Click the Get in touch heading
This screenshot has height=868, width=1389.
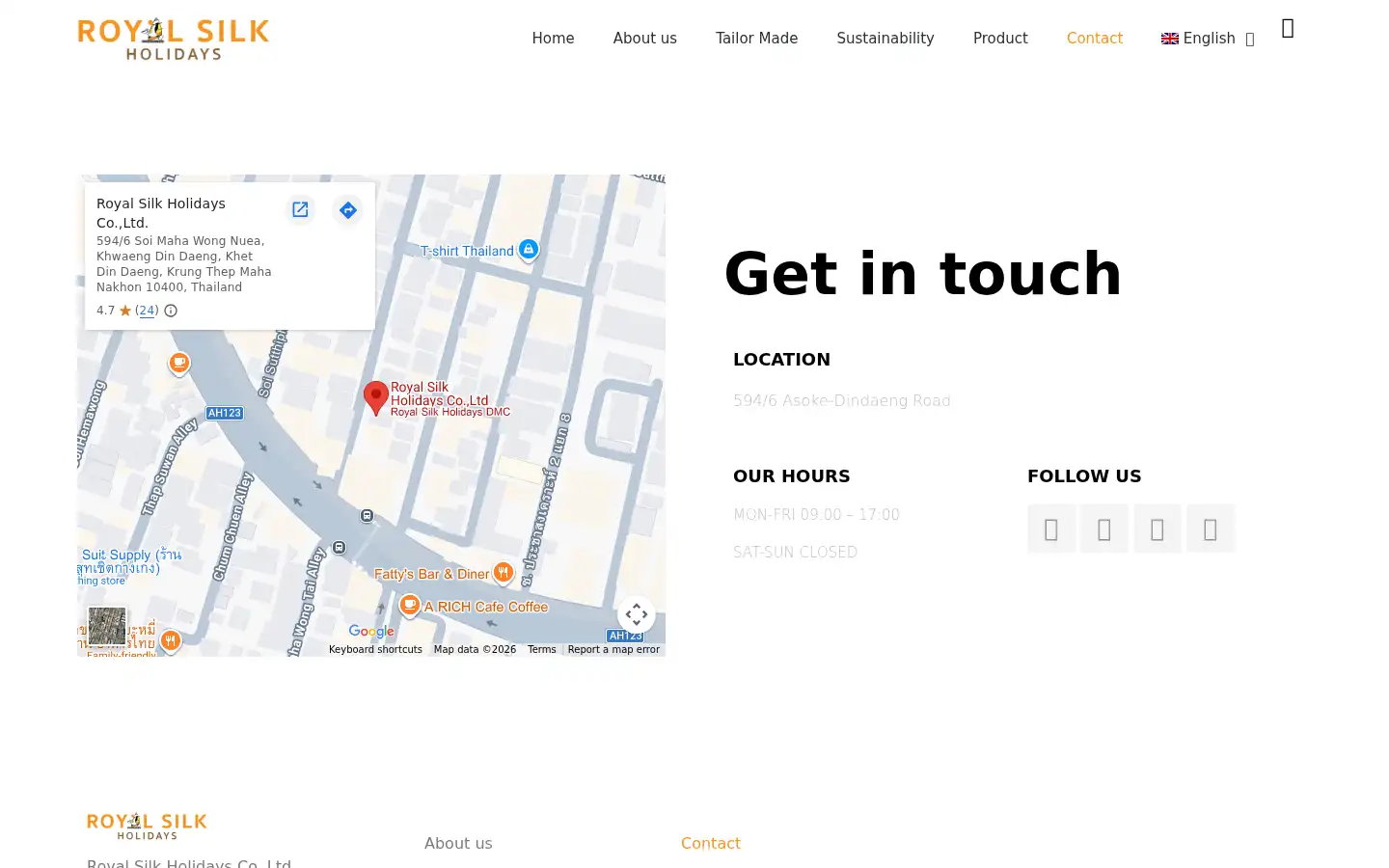tap(923, 274)
